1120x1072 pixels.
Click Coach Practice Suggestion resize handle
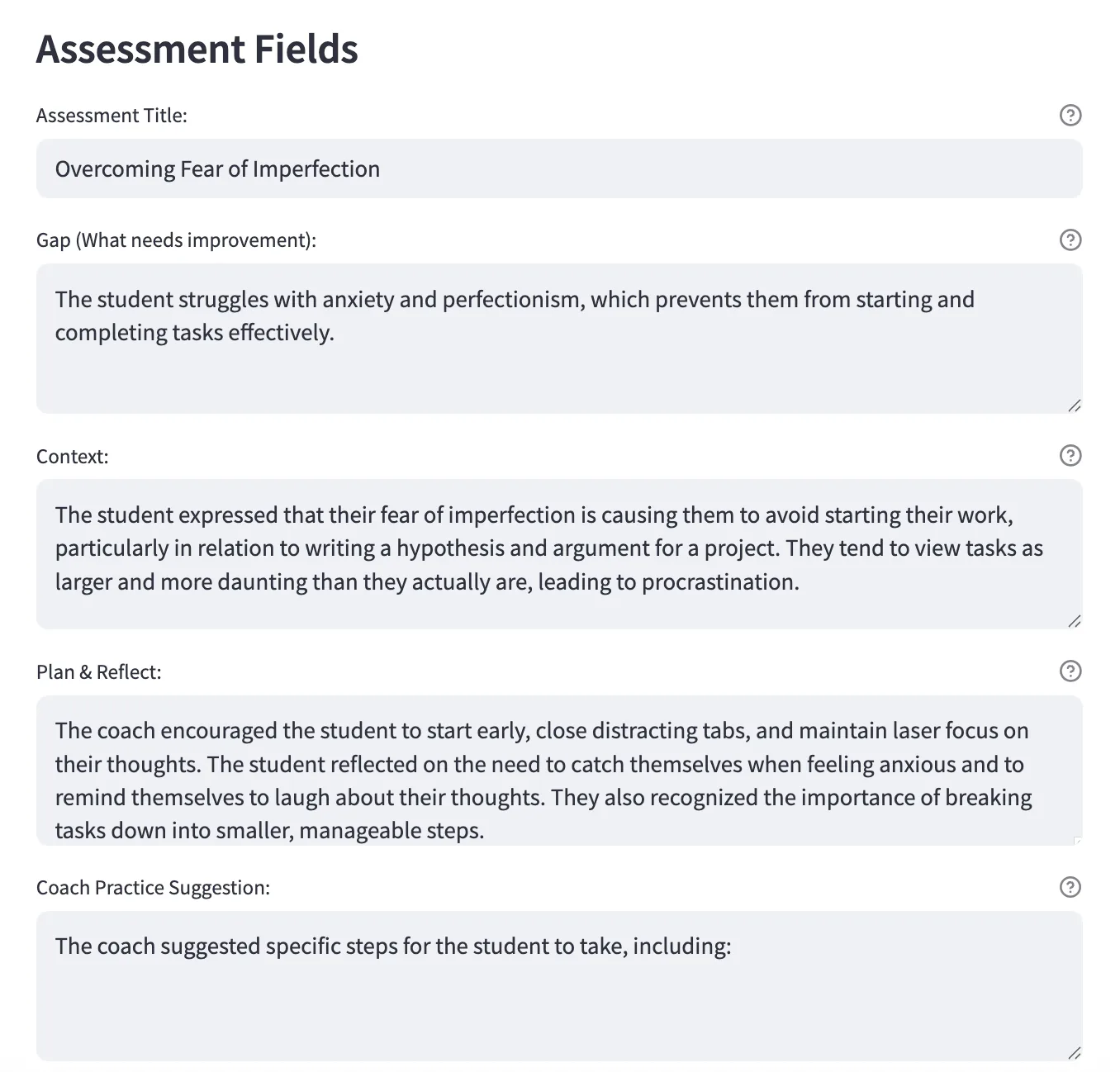[x=1073, y=1052]
